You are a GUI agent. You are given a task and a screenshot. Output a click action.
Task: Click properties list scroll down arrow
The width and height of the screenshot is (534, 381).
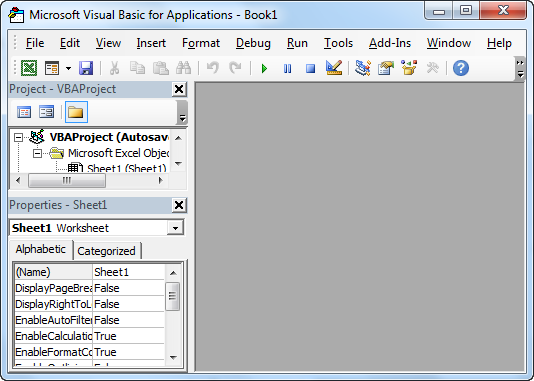coord(173,357)
